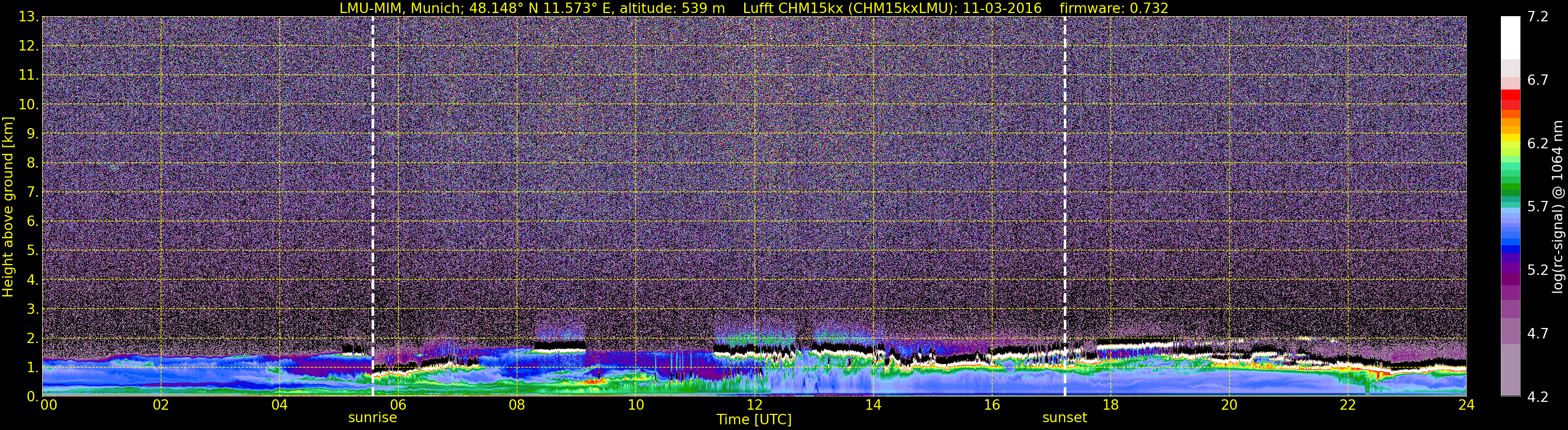
Task: Click the height axis tick label 5
Action: [x=32, y=251]
